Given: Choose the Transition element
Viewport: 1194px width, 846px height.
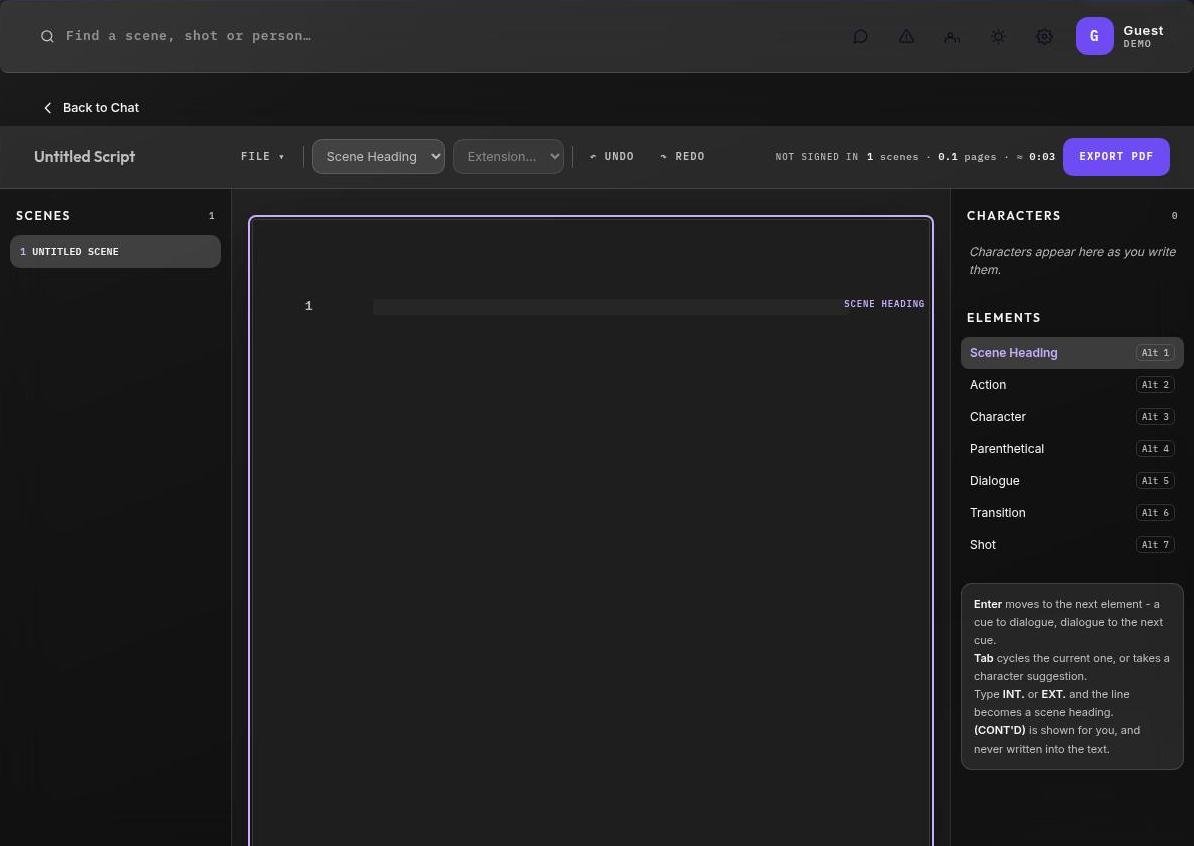Looking at the screenshot, I should click(1072, 513).
